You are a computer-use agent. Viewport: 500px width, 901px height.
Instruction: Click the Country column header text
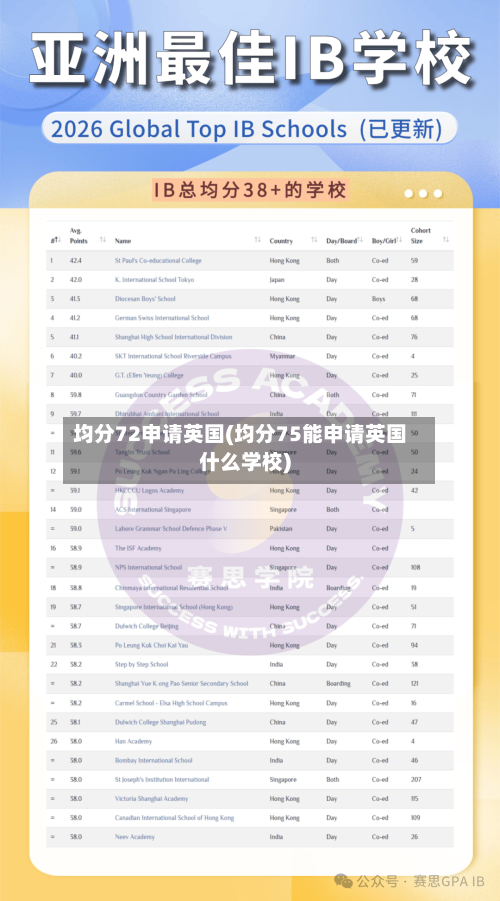[x=281, y=241]
